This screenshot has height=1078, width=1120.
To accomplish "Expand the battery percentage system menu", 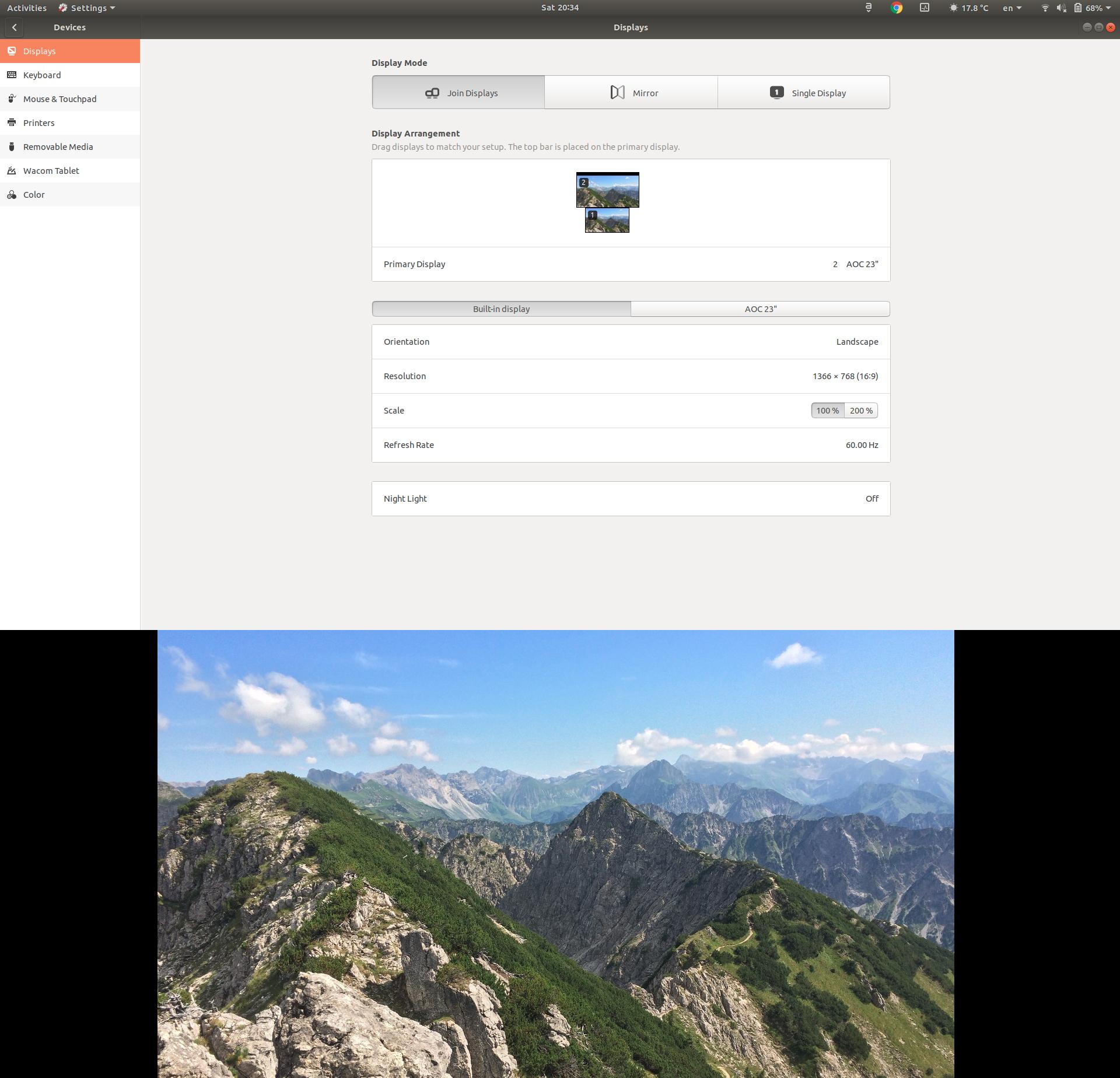I will [x=1095, y=8].
